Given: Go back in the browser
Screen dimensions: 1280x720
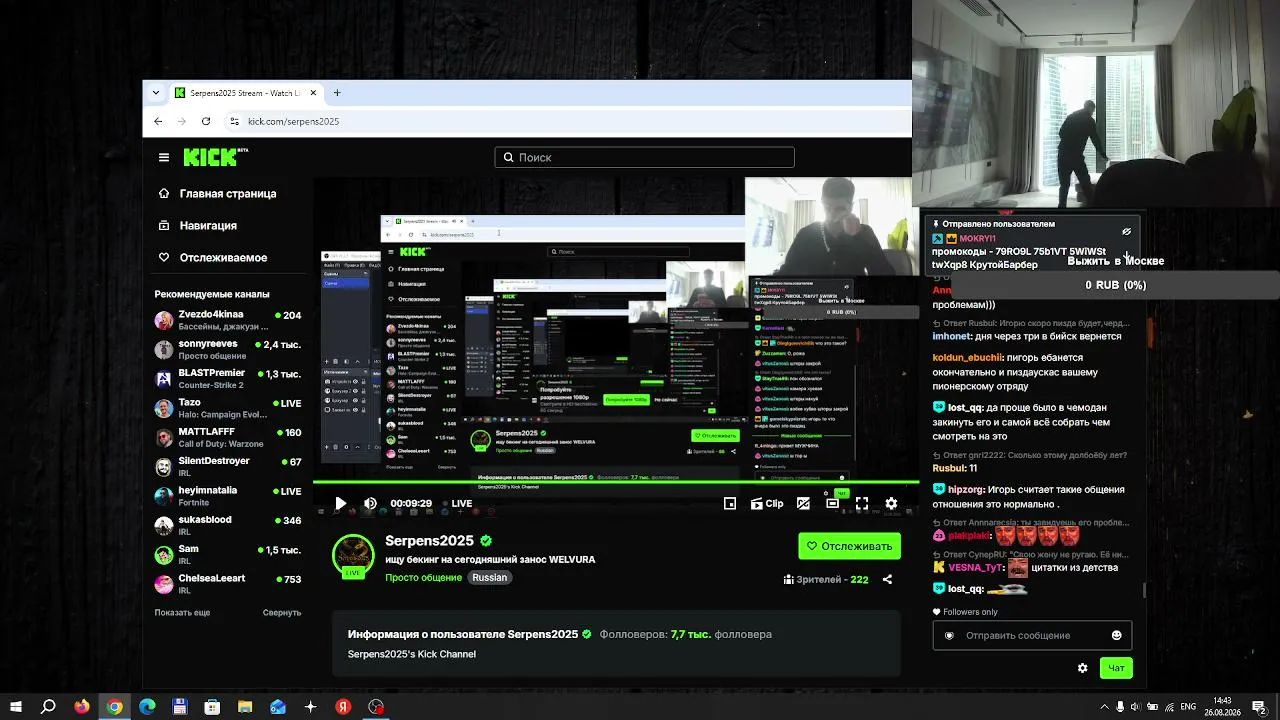Looking at the screenshot, I should 158,121.
